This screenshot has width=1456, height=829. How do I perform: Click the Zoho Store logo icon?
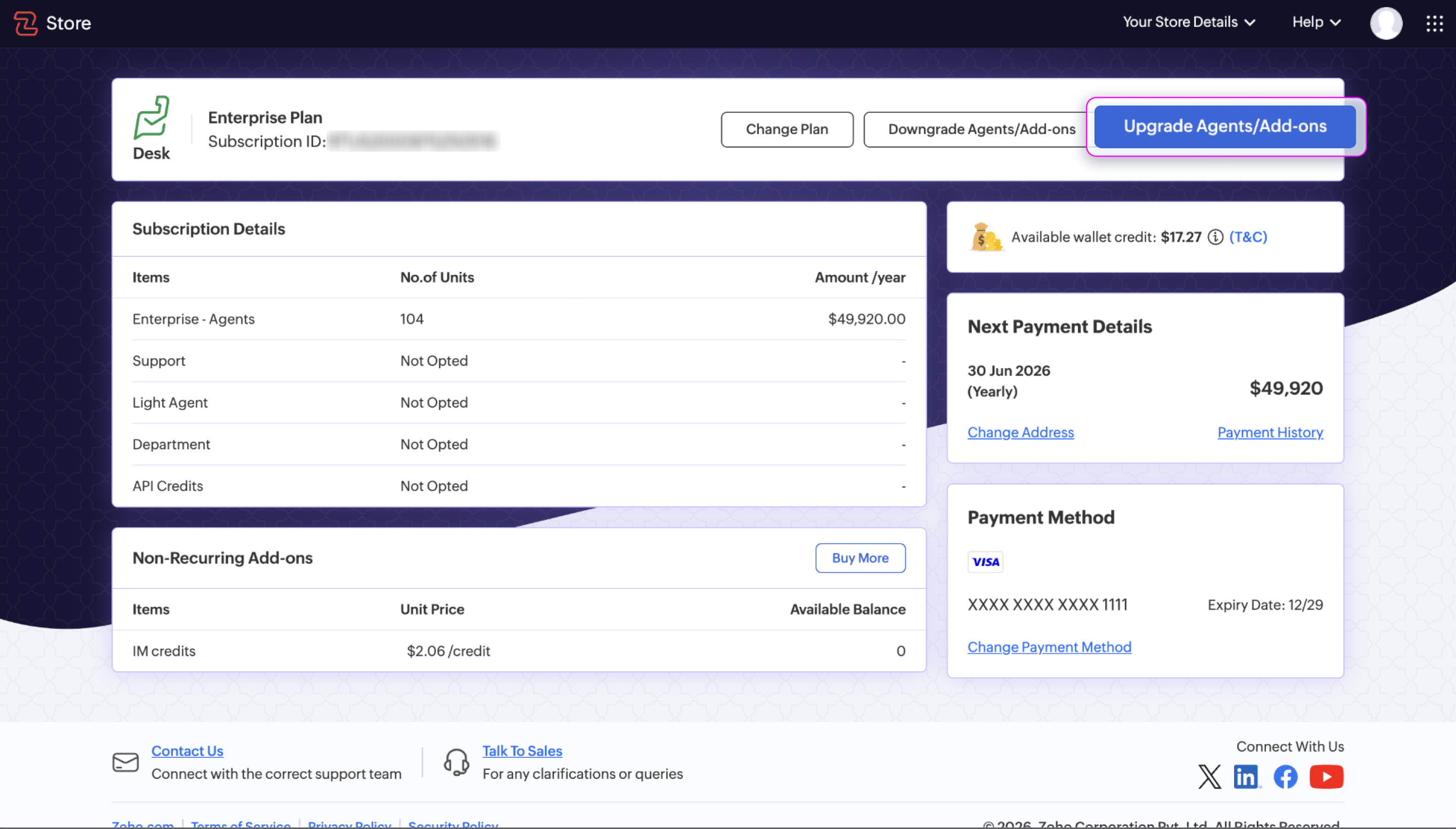(x=26, y=23)
